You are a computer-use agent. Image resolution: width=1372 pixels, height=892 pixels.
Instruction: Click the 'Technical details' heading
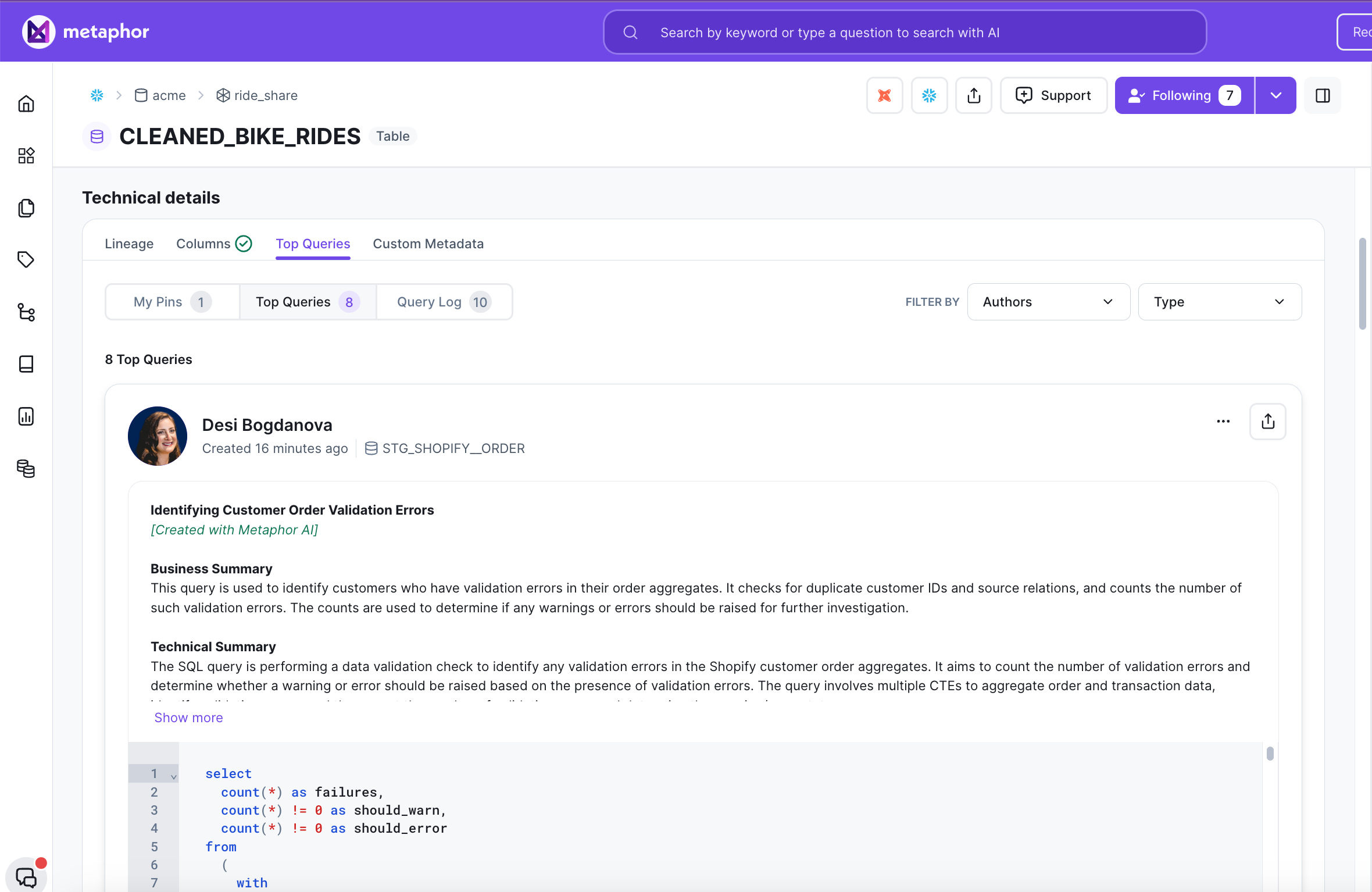[x=151, y=198]
